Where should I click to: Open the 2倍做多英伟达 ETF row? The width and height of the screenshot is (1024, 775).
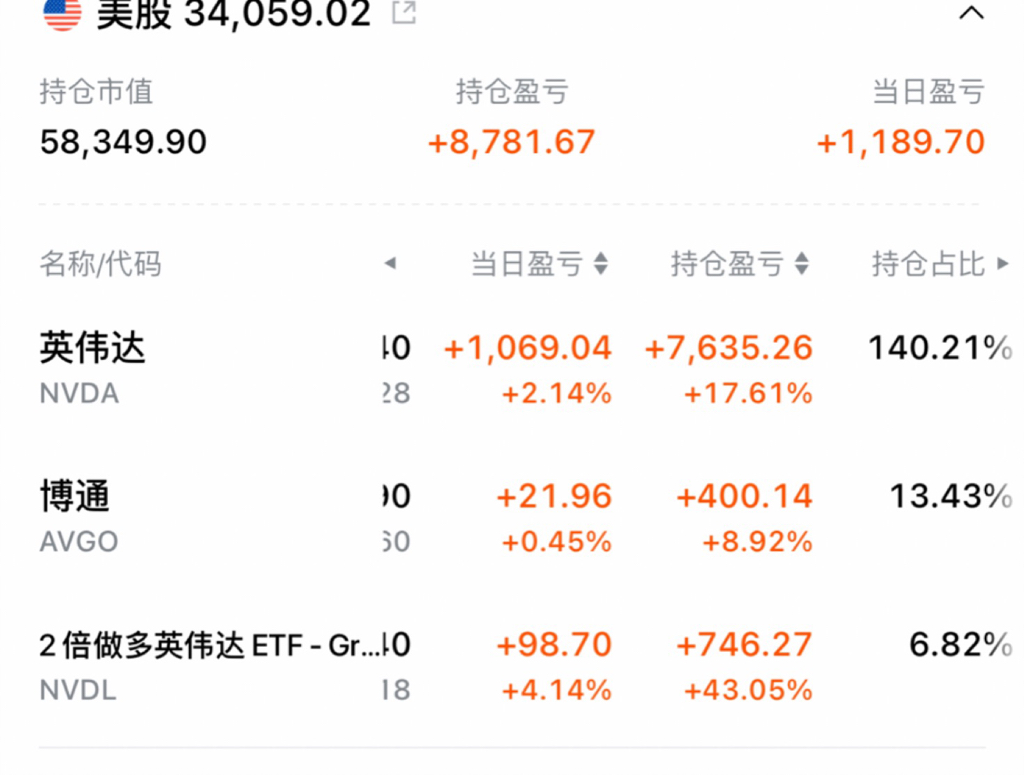pos(512,666)
